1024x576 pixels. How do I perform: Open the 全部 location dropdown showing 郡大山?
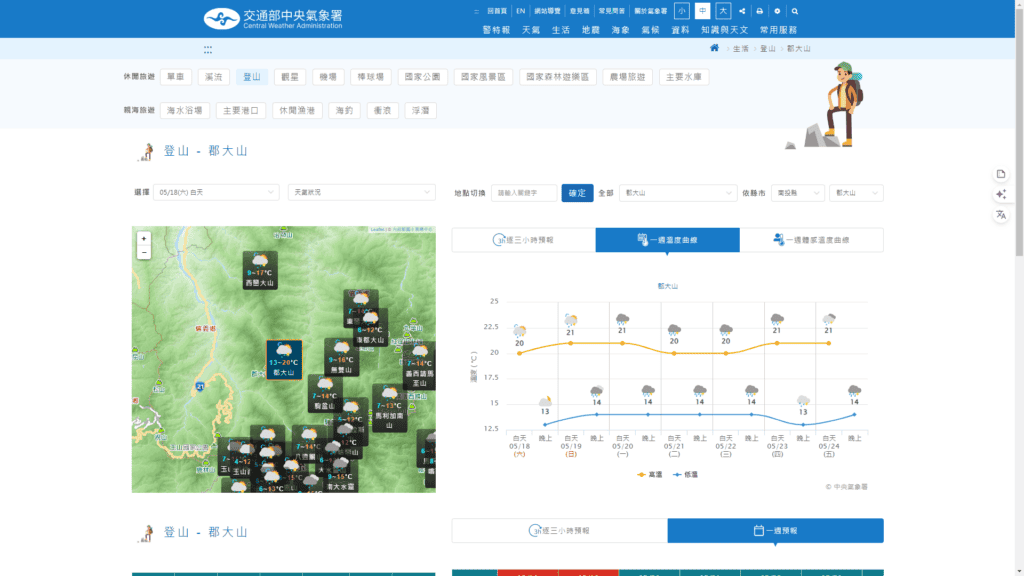coord(678,193)
